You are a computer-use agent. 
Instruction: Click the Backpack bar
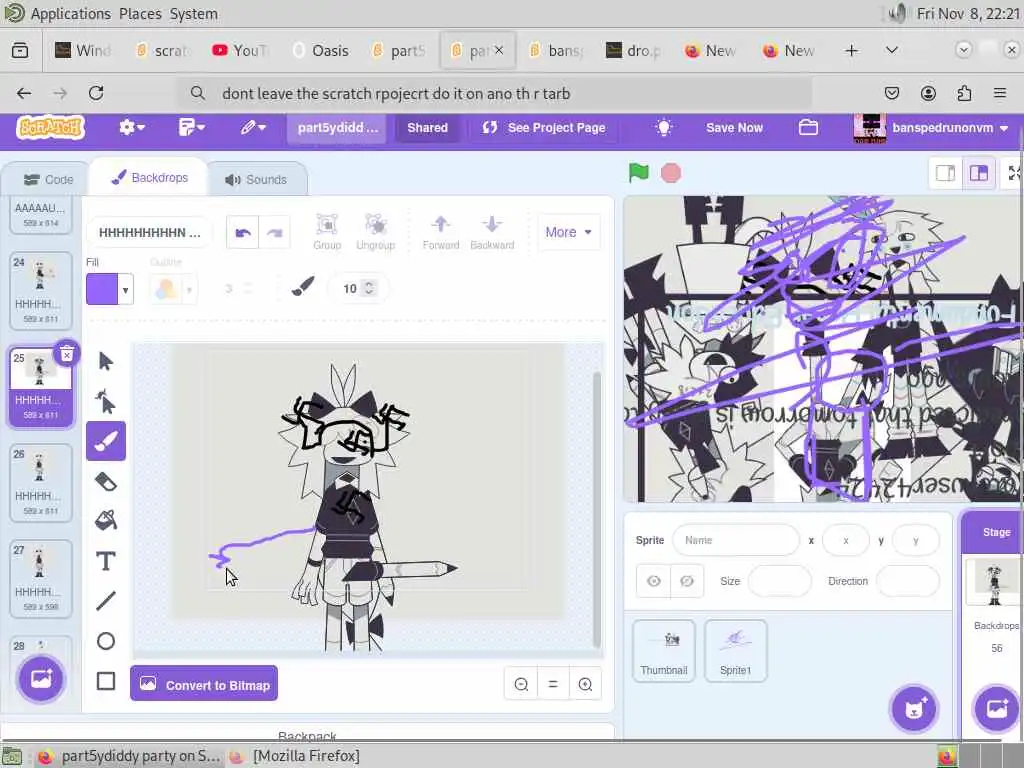[x=307, y=733]
